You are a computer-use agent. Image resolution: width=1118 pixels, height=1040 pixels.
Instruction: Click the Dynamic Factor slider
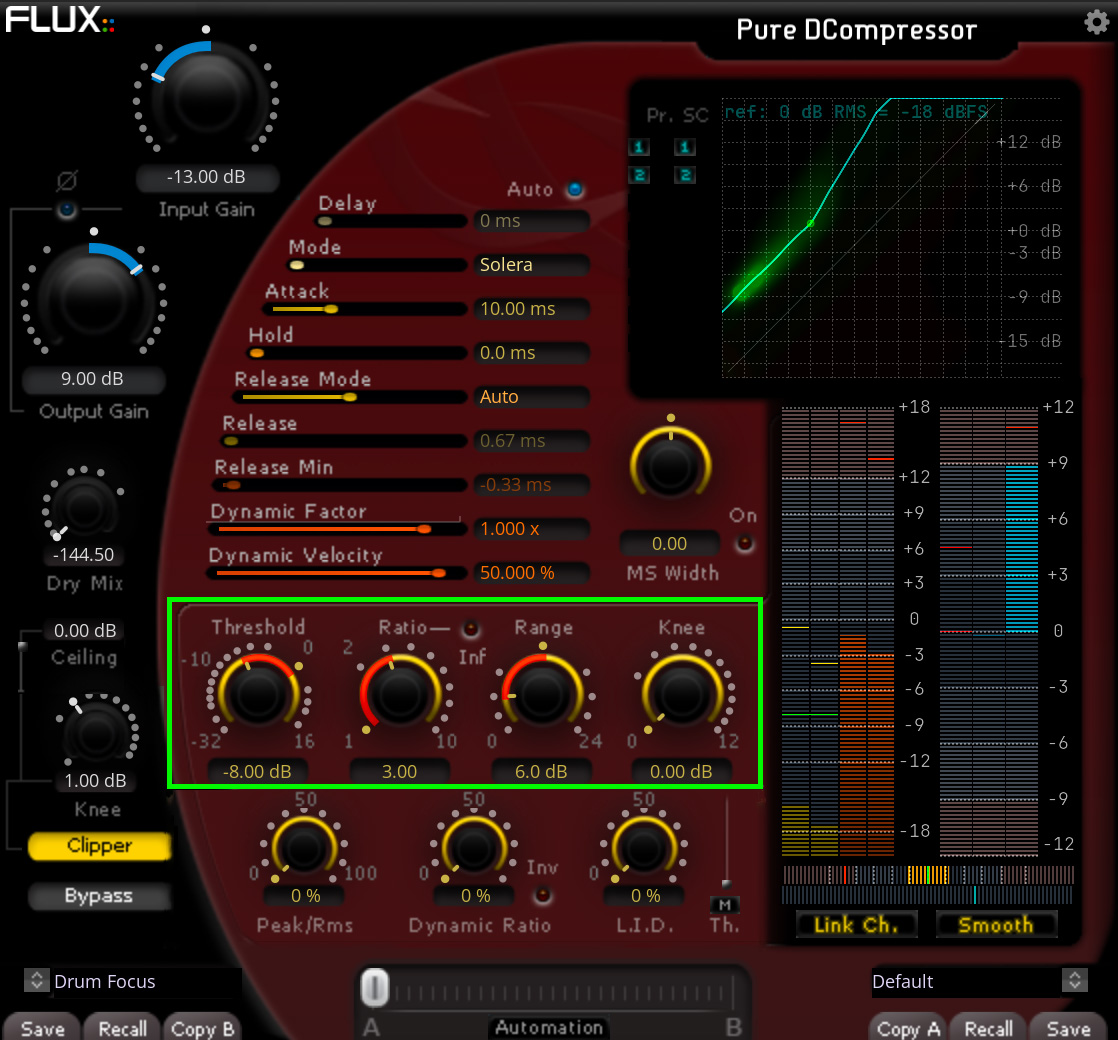click(x=337, y=529)
